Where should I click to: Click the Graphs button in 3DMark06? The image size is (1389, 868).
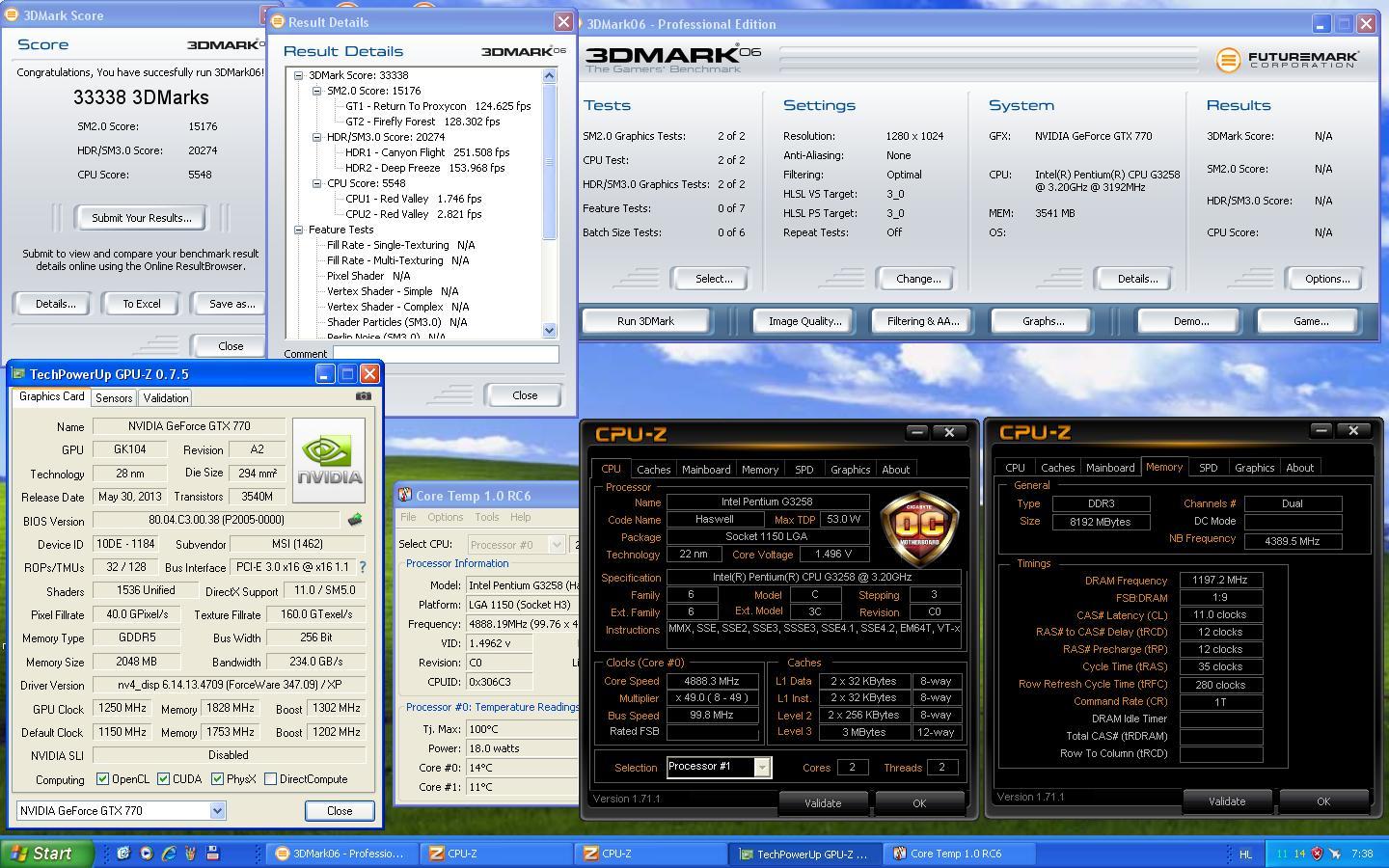point(1043,321)
